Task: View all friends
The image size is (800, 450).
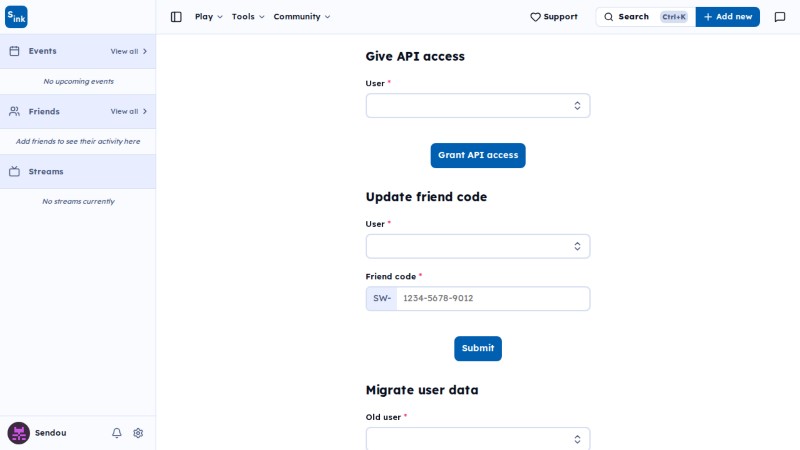Action: coord(129,111)
